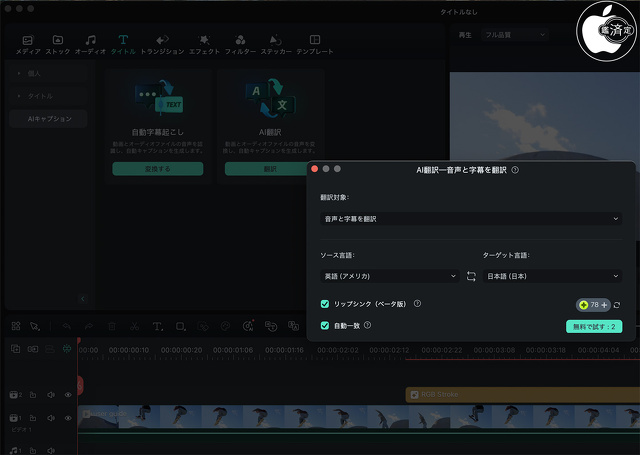Open the ストック tab
640x455 pixels.
pyautogui.click(x=58, y=44)
